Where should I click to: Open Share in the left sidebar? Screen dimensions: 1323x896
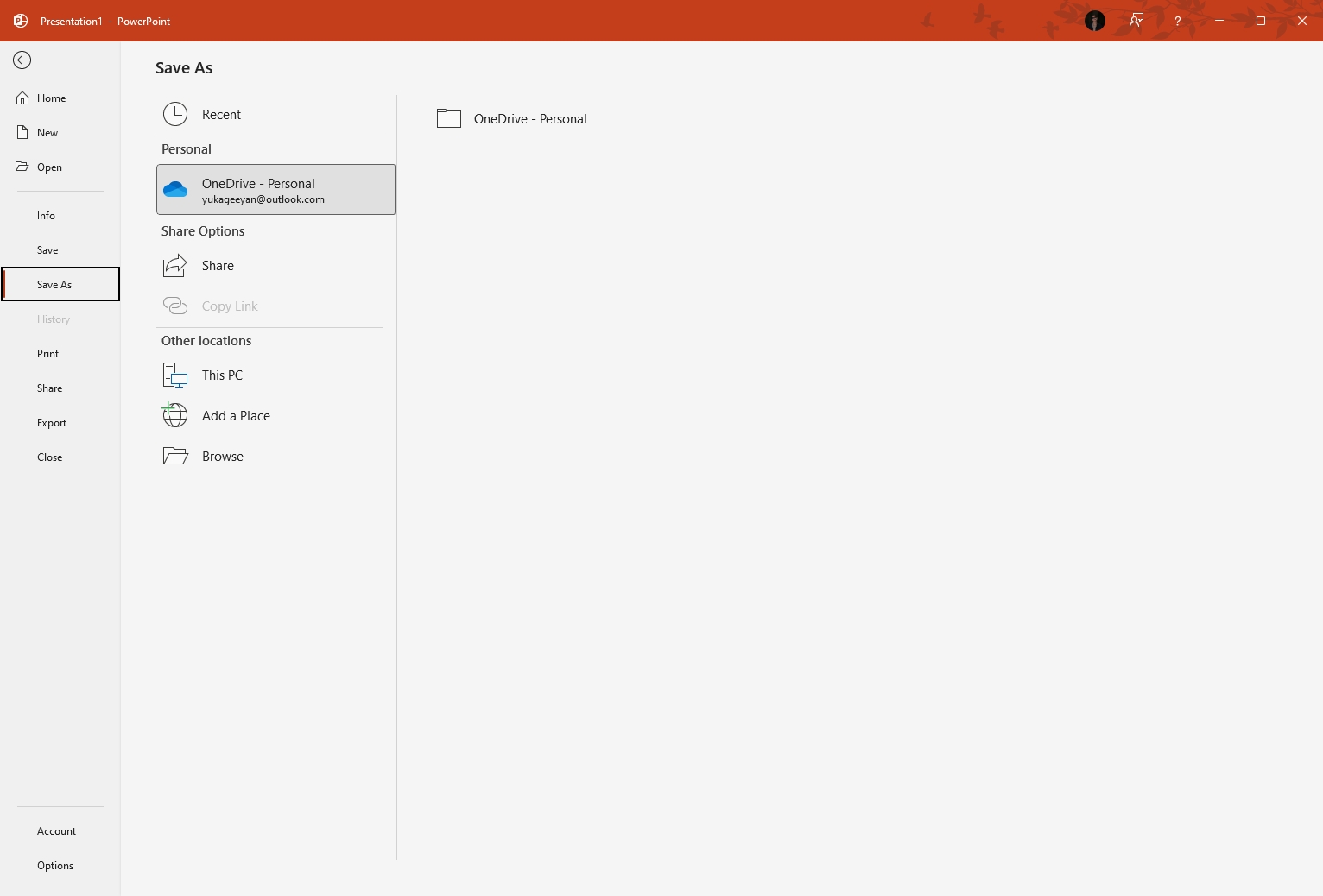coord(60,388)
